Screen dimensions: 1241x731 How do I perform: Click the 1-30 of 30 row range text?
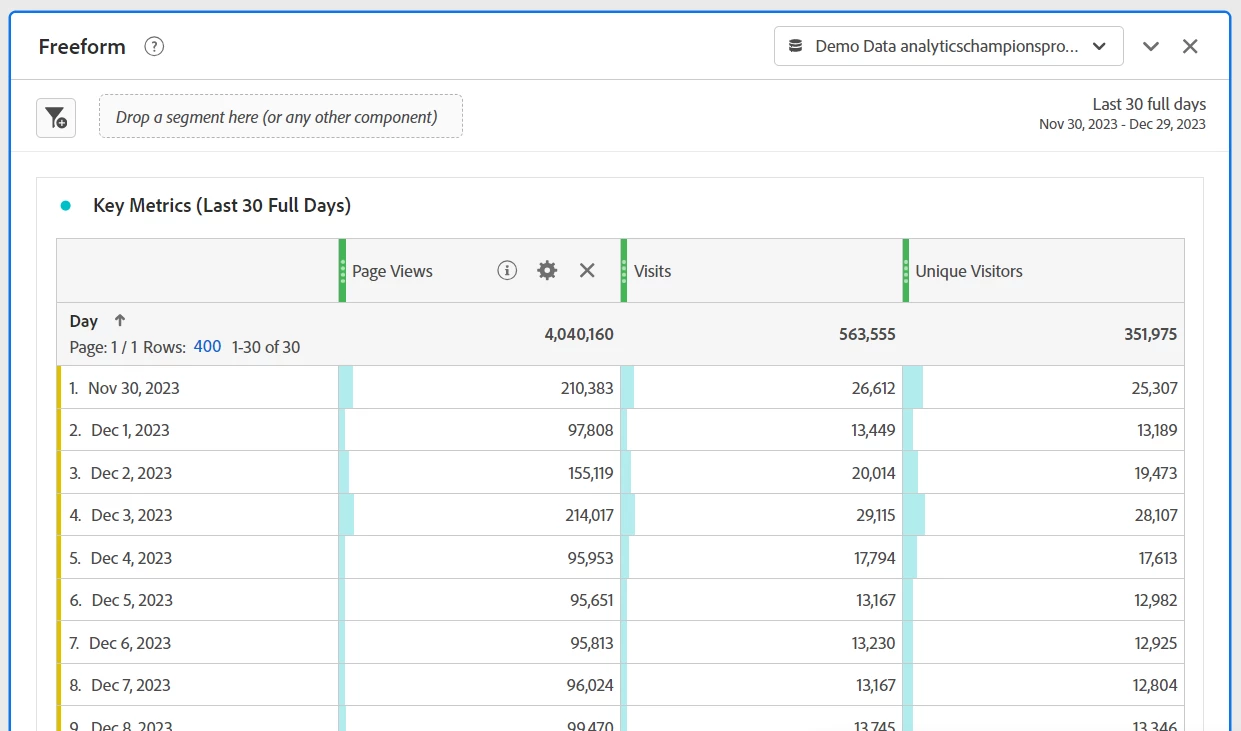coord(266,347)
